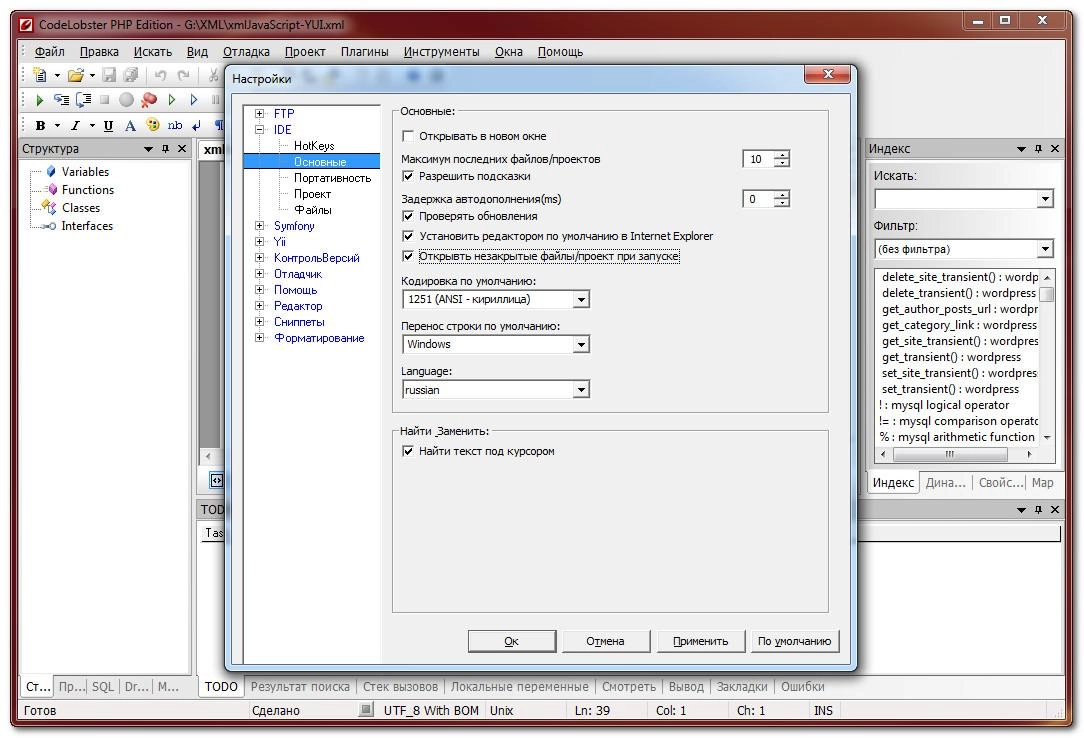
Task: Check 'Открывать в новом окне'
Action: 408,136
